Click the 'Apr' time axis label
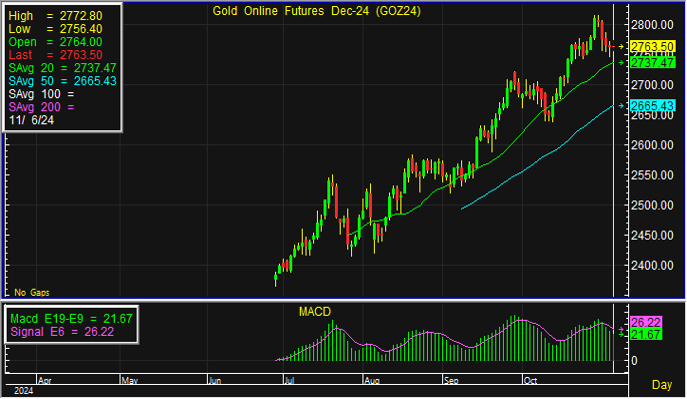The width and height of the screenshot is (687, 399). click(x=45, y=381)
